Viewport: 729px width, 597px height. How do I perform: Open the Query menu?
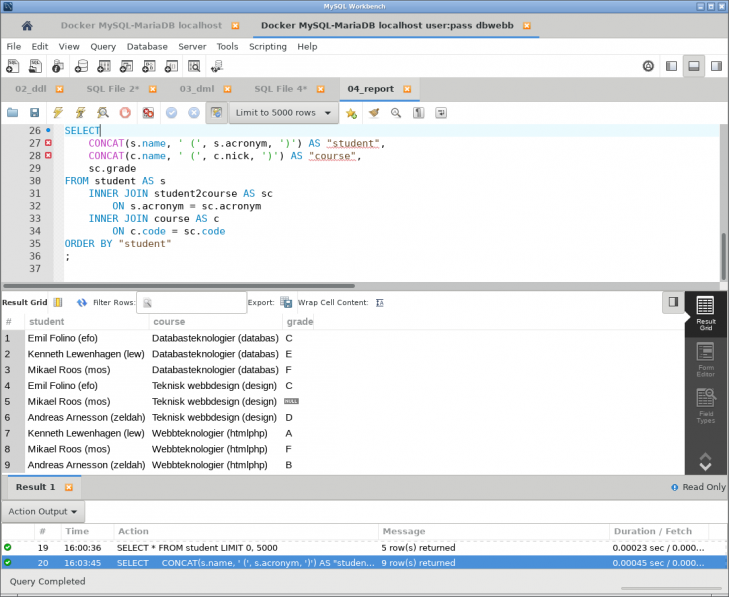(103, 46)
